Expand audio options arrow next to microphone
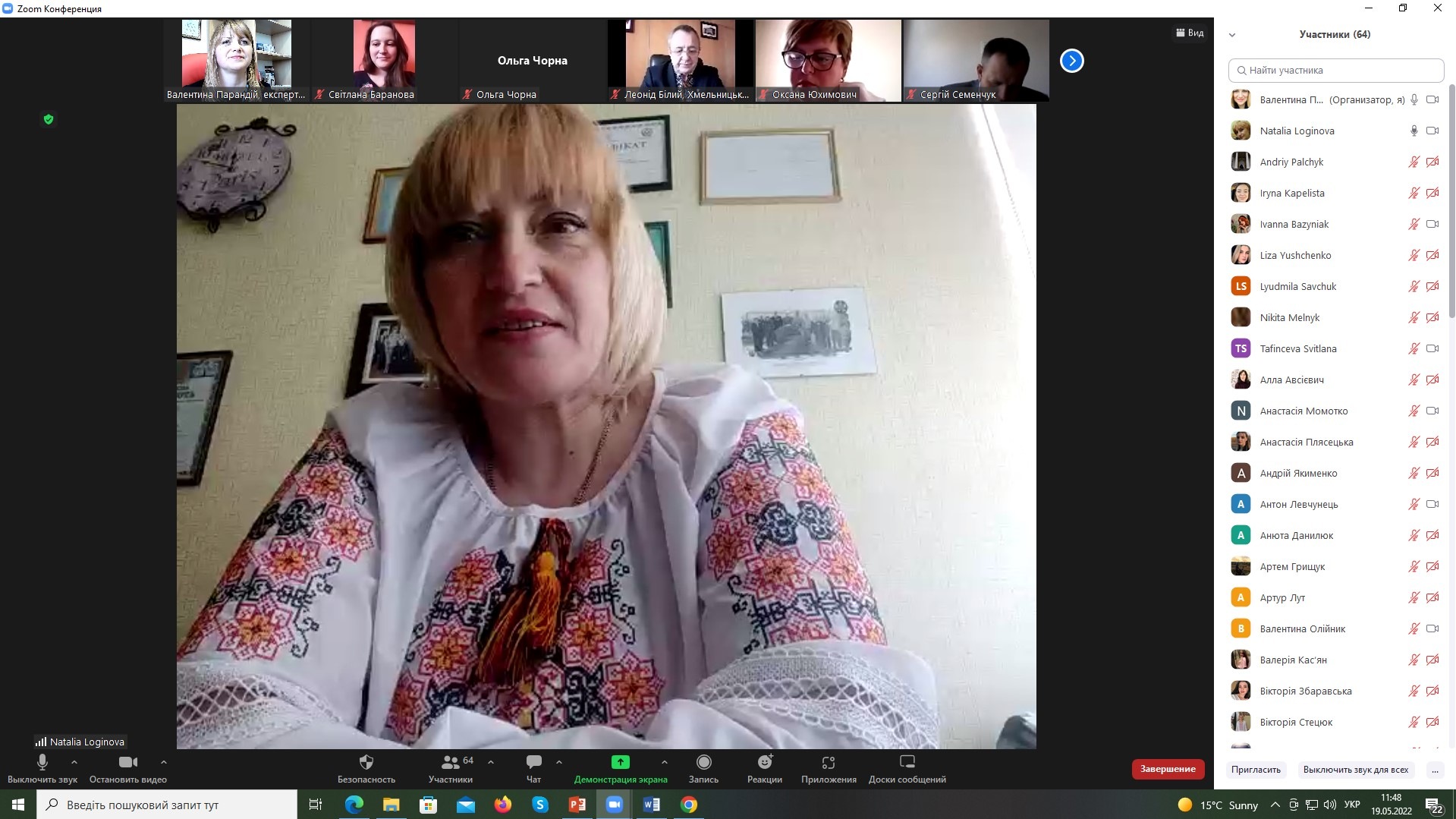This screenshot has width=1456, height=819. point(74,762)
